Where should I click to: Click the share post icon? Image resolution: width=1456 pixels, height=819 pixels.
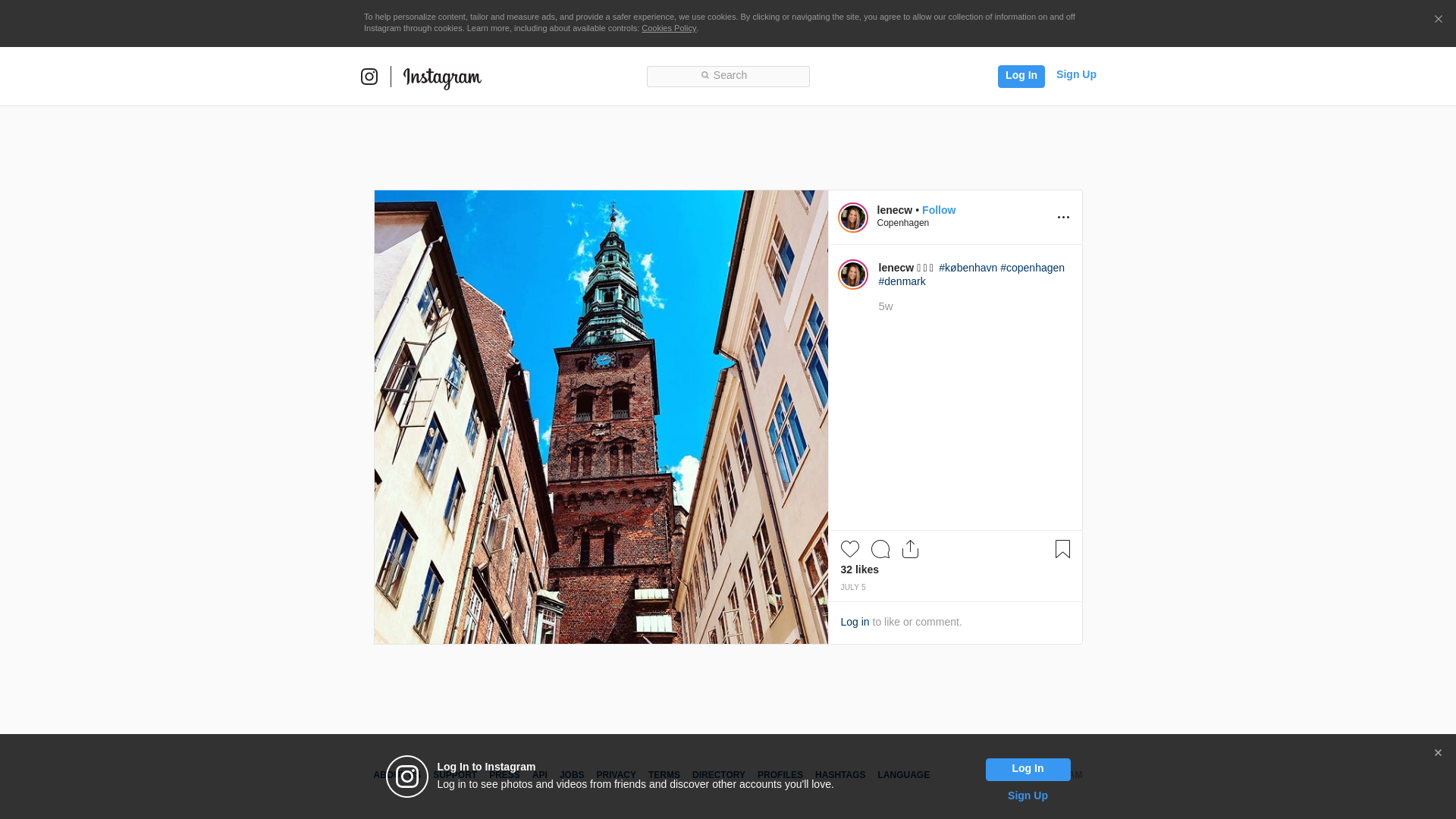click(910, 549)
